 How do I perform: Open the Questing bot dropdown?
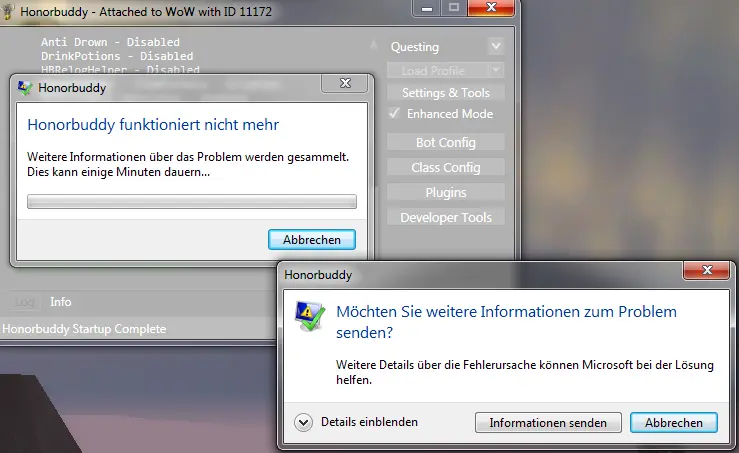tap(495, 47)
